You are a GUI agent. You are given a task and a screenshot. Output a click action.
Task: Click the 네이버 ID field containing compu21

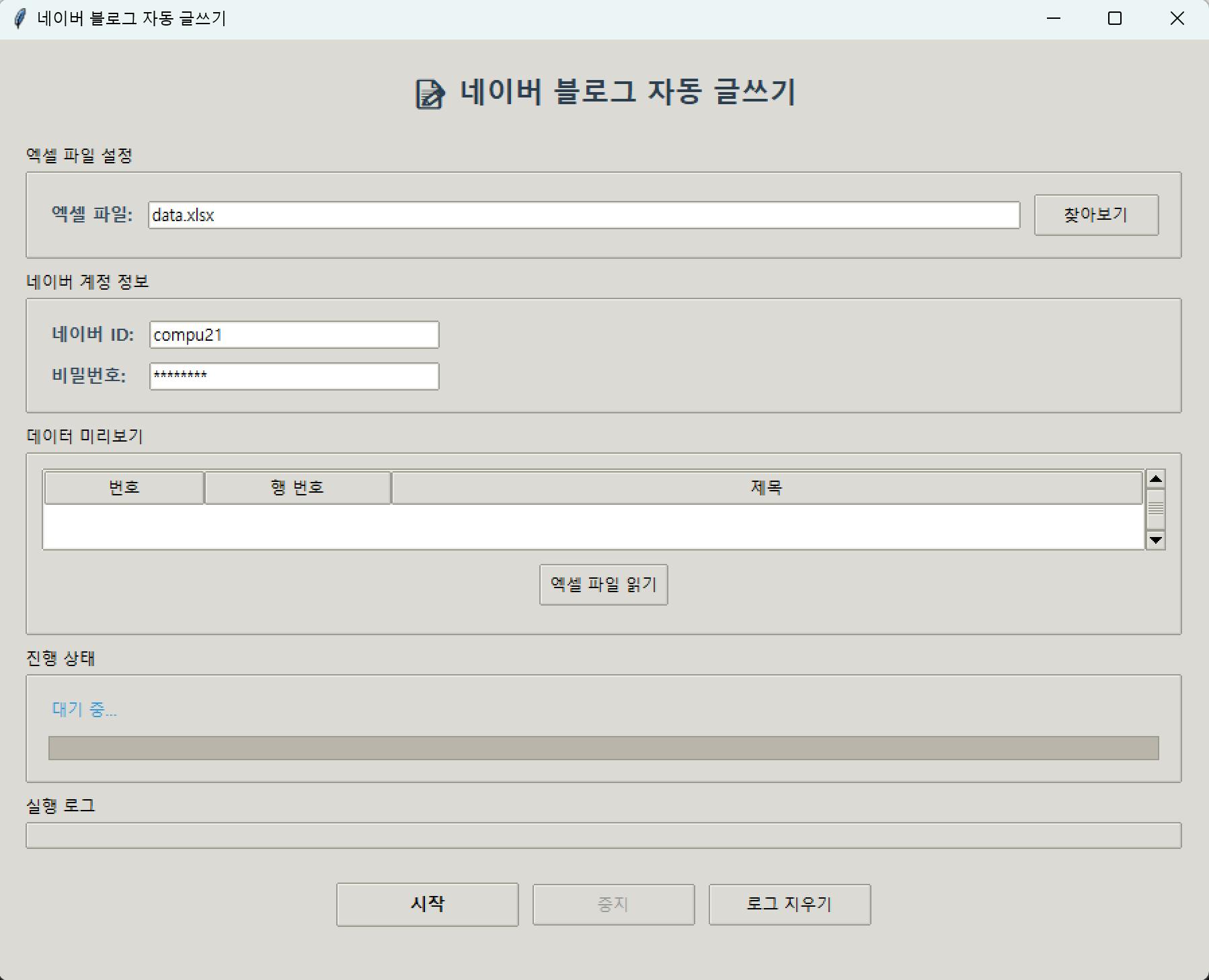(x=294, y=335)
